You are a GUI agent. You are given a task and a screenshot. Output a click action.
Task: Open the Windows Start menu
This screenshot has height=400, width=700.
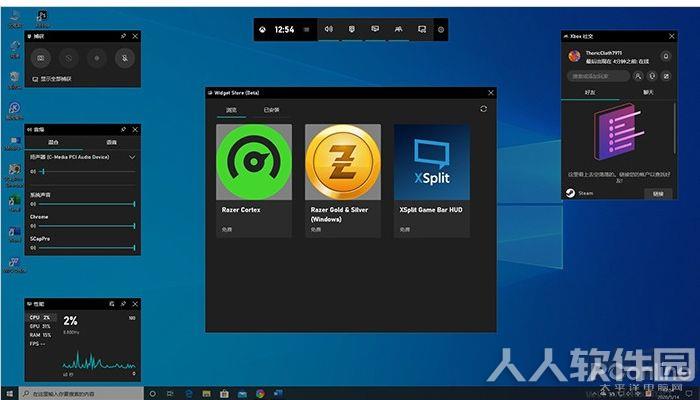(x=9, y=393)
